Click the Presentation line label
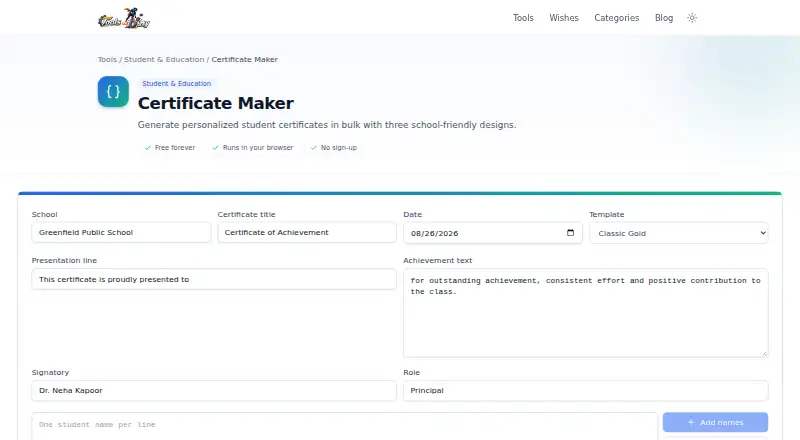This screenshot has width=800, height=440. (x=64, y=260)
